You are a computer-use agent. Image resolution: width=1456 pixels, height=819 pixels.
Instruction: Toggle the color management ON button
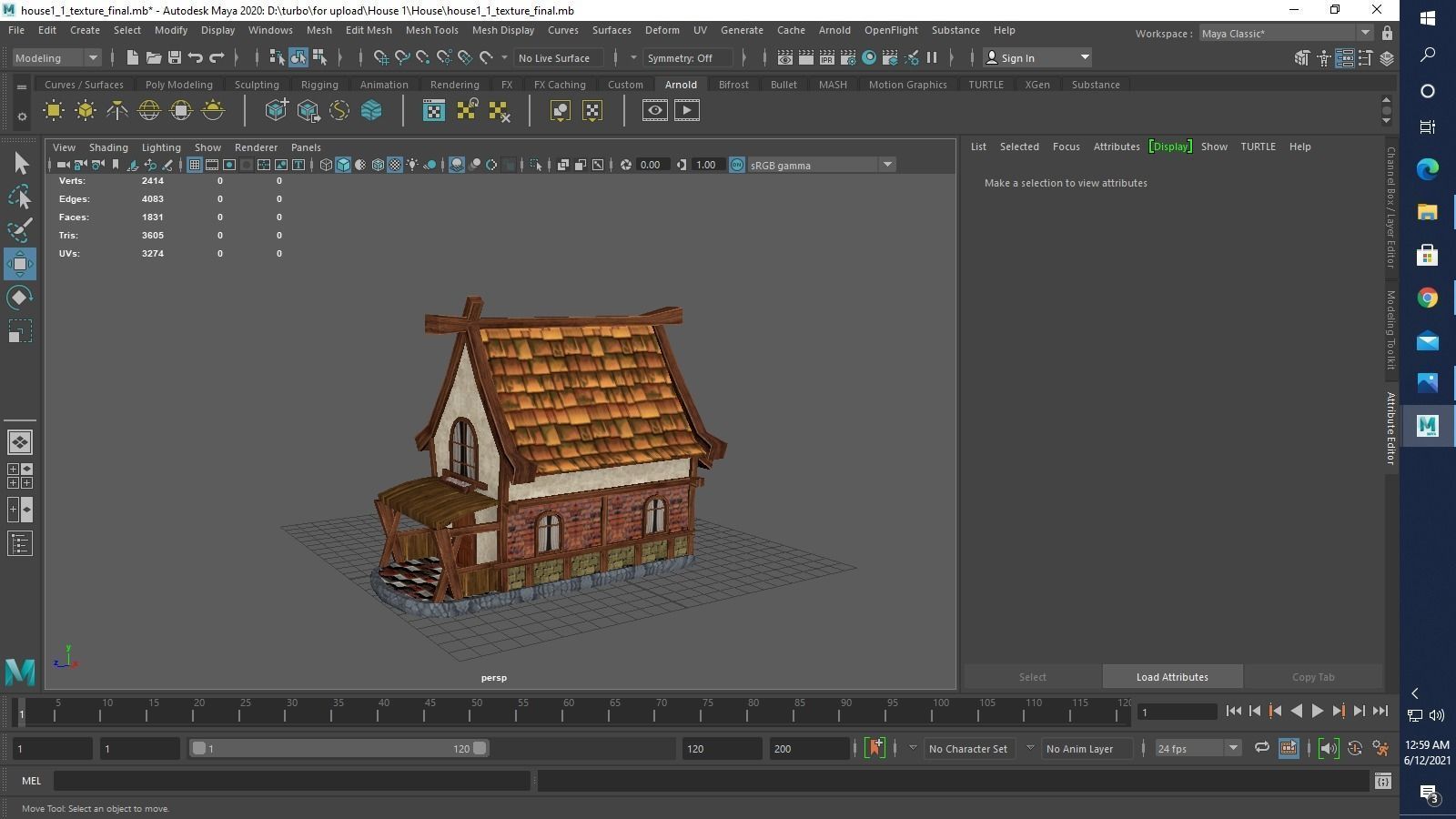[737, 165]
